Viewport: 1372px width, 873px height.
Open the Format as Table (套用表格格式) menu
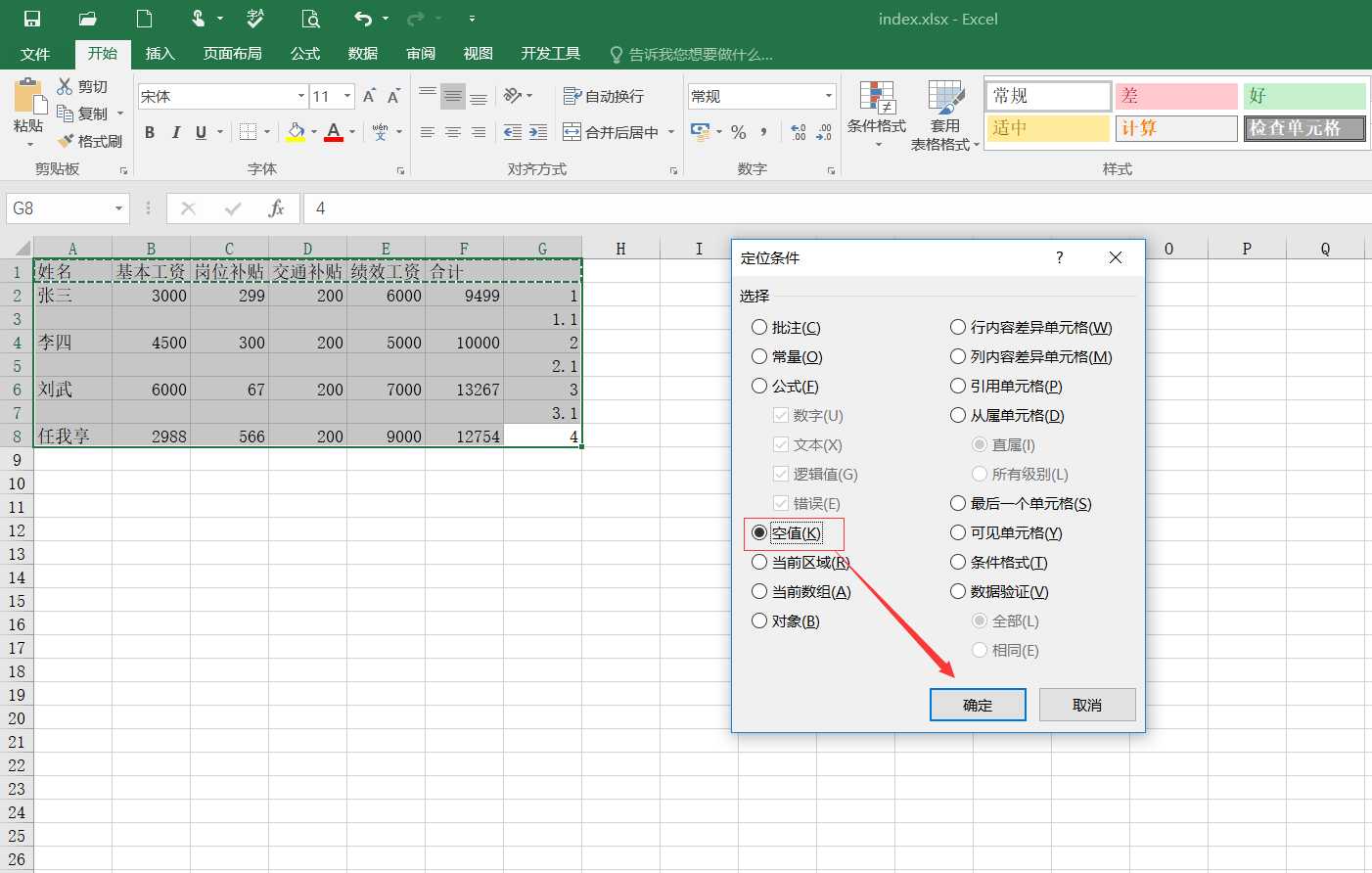[x=945, y=115]
